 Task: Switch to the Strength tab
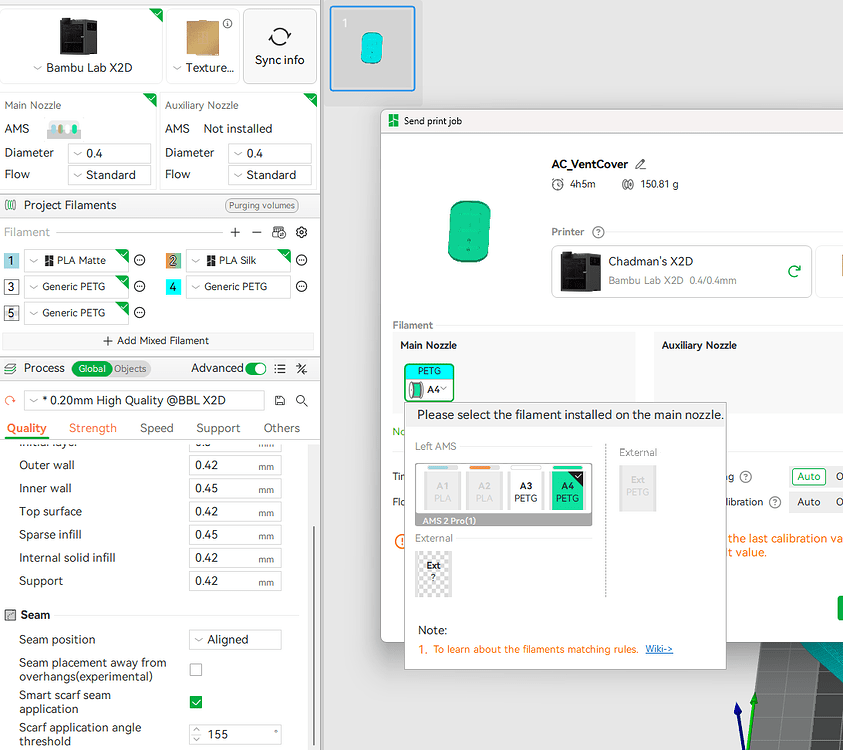[92, 428]
